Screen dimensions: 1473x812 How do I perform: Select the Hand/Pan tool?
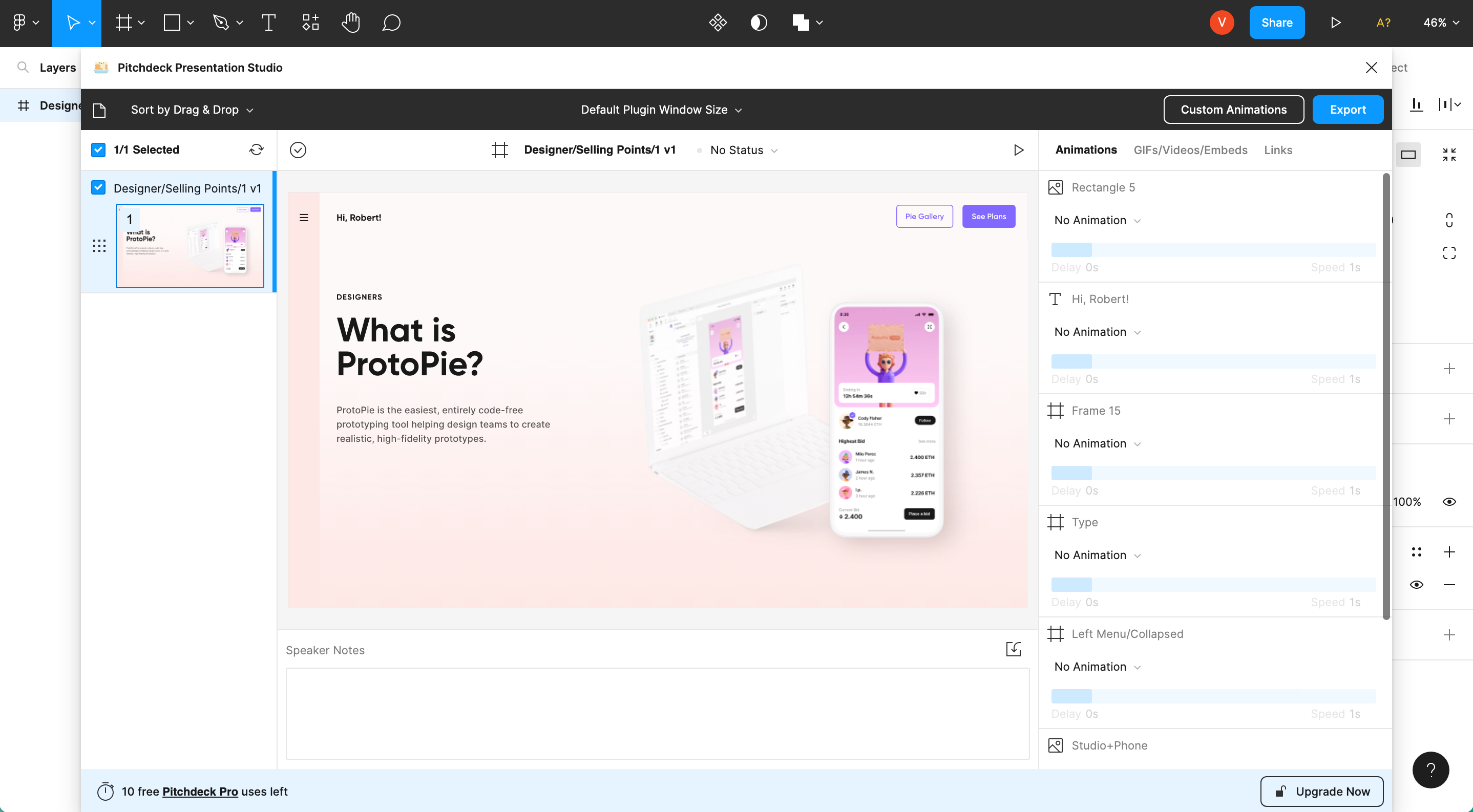[350, 23]
